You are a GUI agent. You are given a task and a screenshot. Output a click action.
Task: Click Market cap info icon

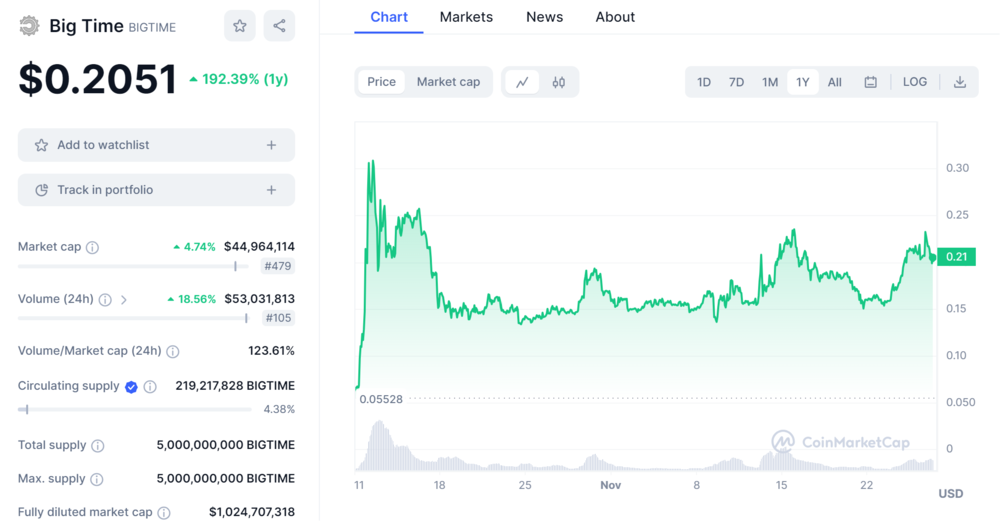pos(93,247)
